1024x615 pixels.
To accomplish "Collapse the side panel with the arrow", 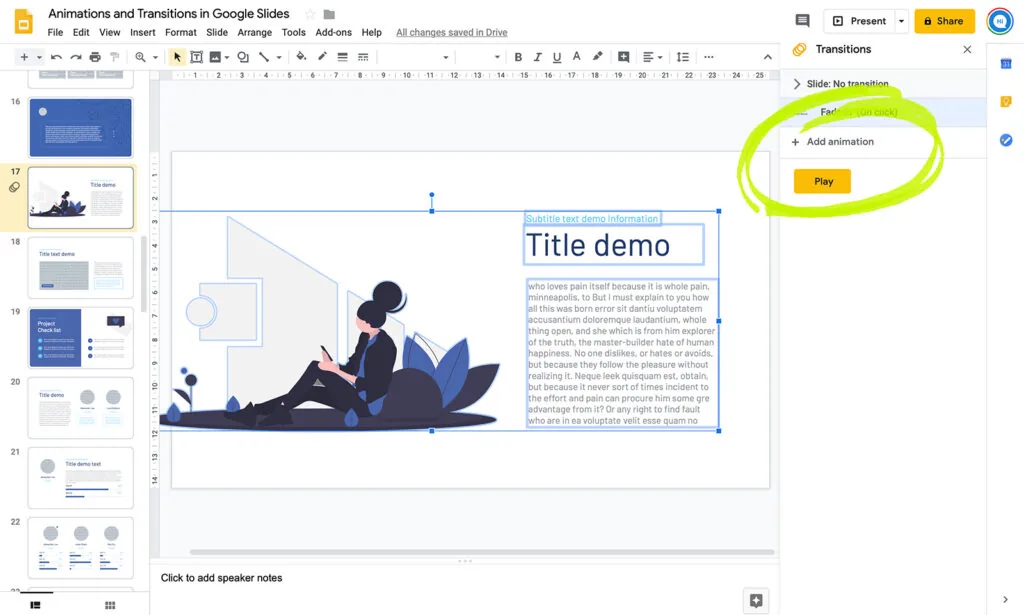I will tap(1005, 599).
